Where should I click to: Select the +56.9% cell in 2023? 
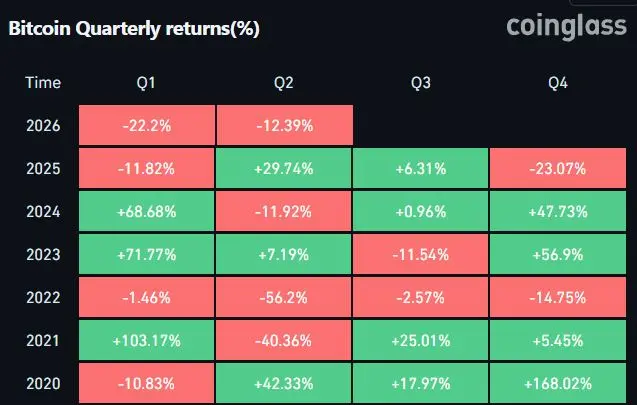[x=558, y=254]
